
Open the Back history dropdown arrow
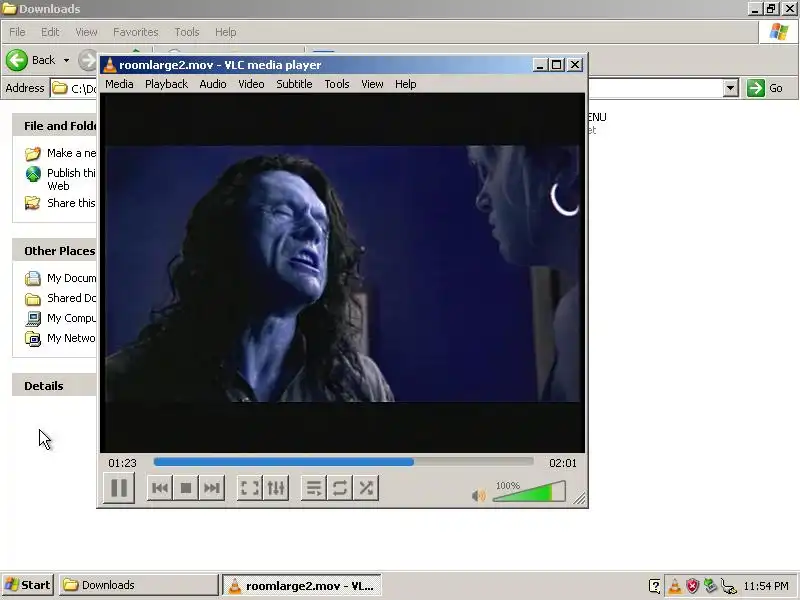(x=66, y=60)
